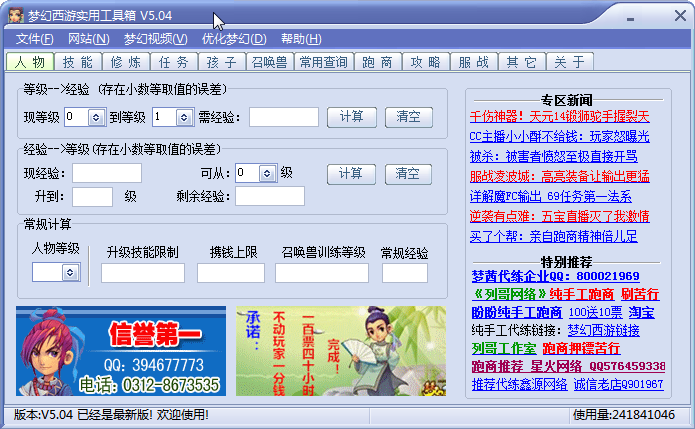The height and width of the screenshot is (429, 695).
Task: Open the 孩子 tab
Action: (x=222, y=62)
